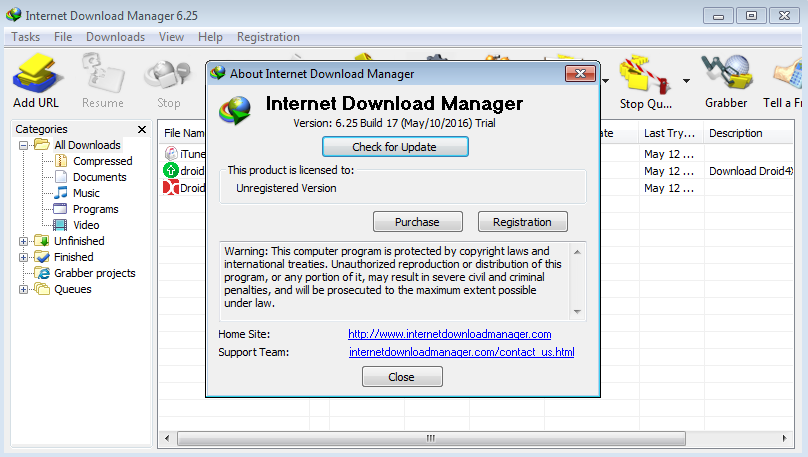This screenshot has height=457, width=808.
Task: Click the Unregistered Version license text
Action: 286,188
